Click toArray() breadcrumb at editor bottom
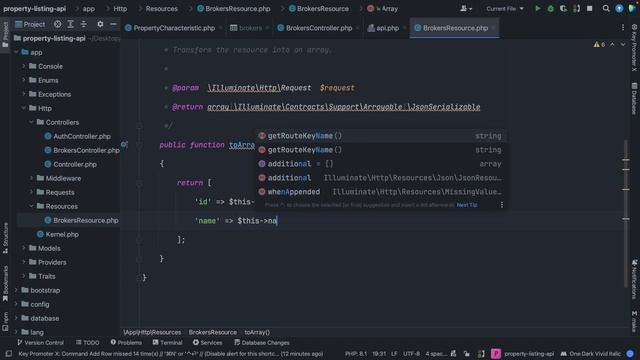 coord(257,332)
